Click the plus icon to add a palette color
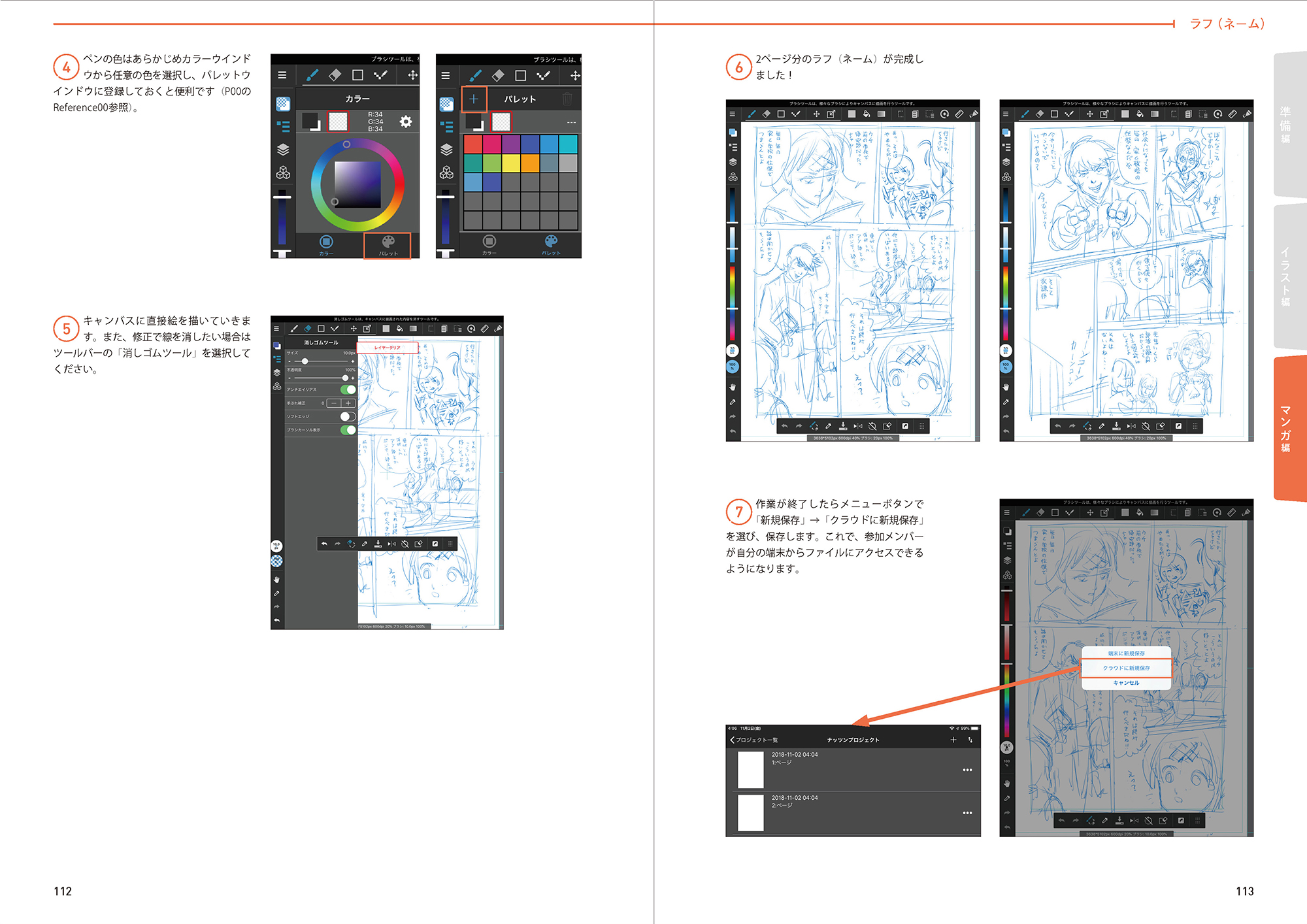Viewport: 1307px width, 924px height. (x=474, y=99)
